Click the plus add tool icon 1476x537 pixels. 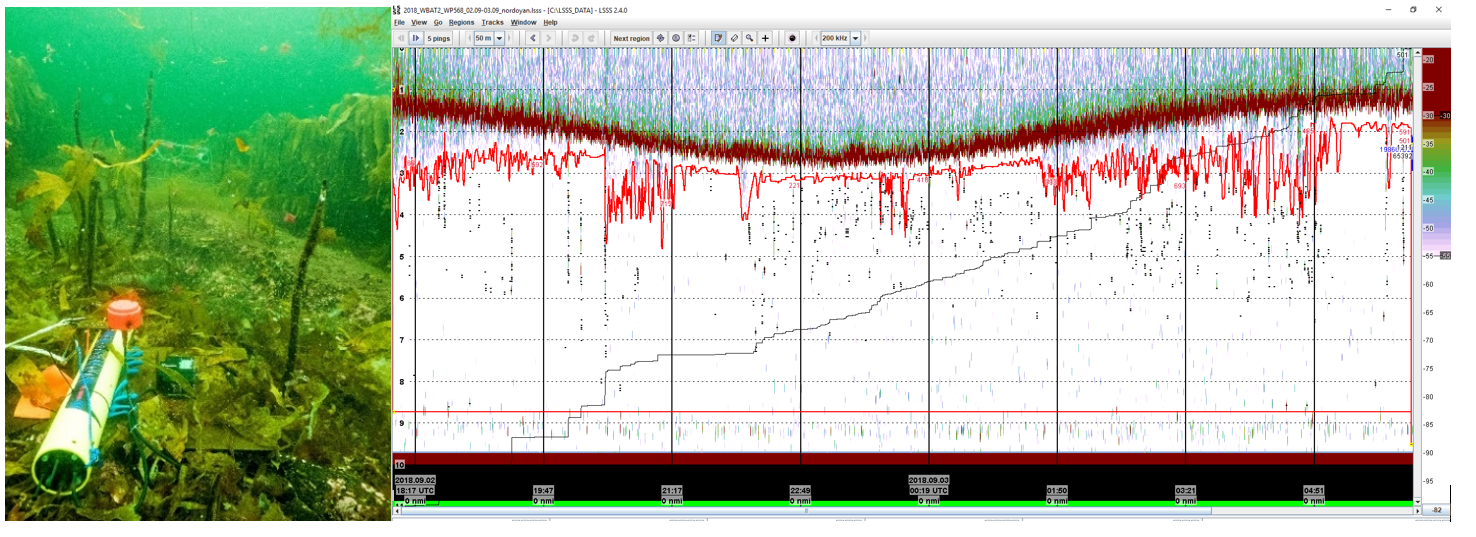click(x=766, y=38)
